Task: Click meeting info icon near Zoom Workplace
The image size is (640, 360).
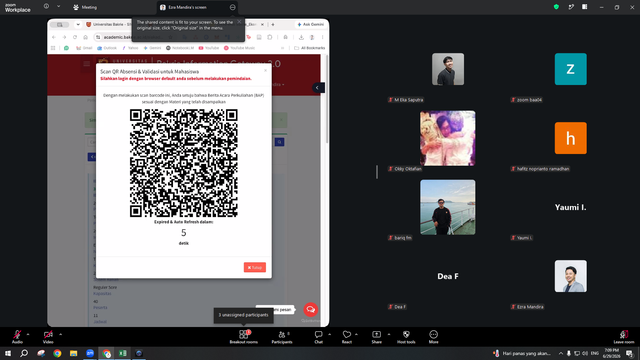Action: click(46, 7)
